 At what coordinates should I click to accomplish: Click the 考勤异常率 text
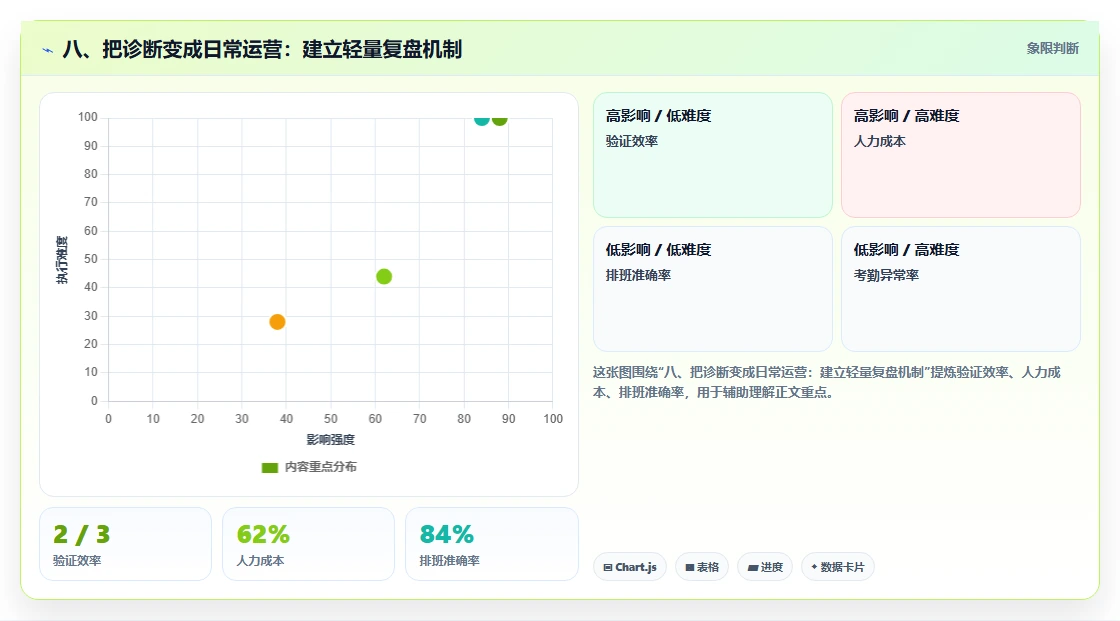coord(886,275)
